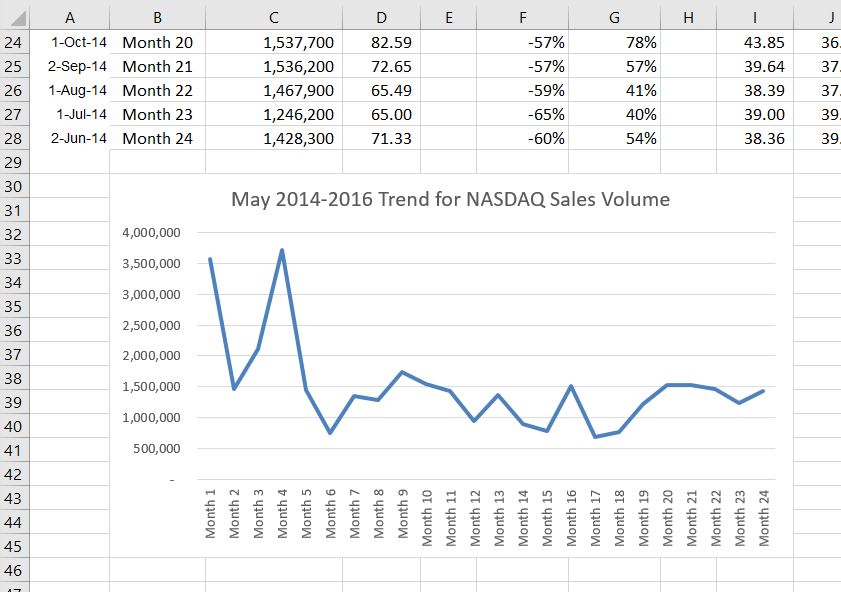Click the -65% cell in column F
The width and height of the screenshot is (841, 592).
tap(522, 114)
